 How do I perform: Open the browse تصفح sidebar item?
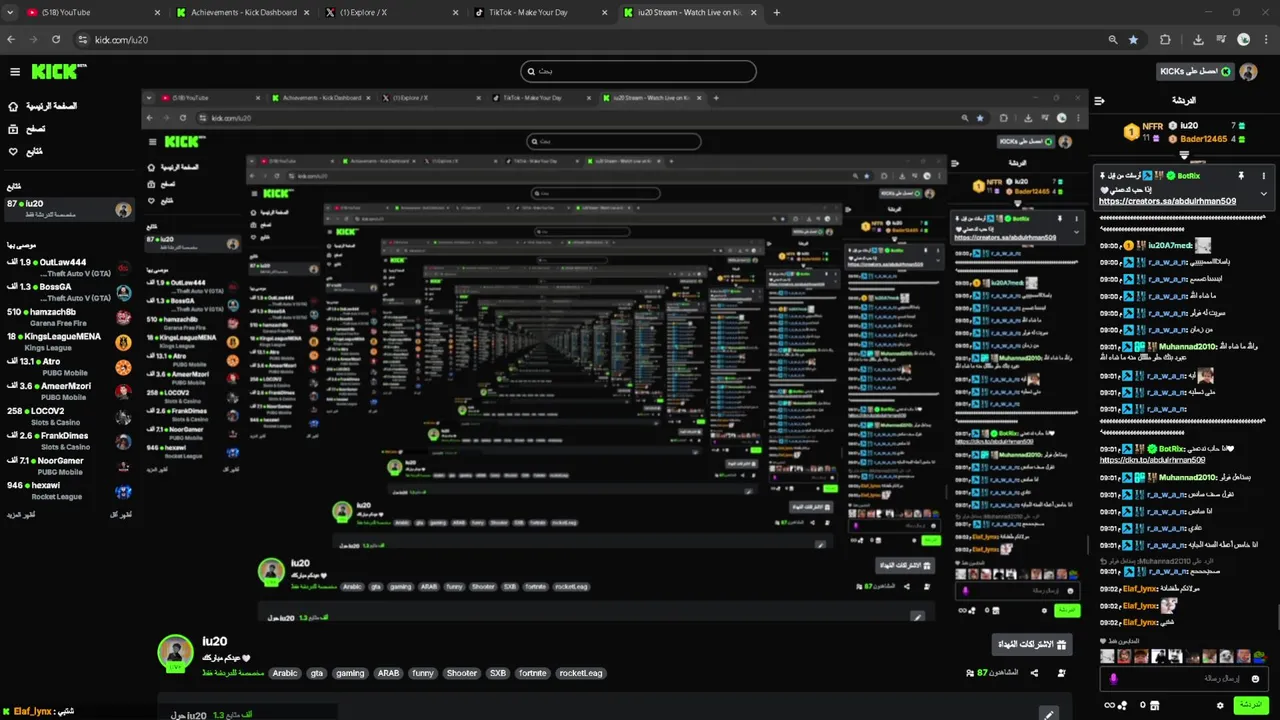tap(27, 129)
